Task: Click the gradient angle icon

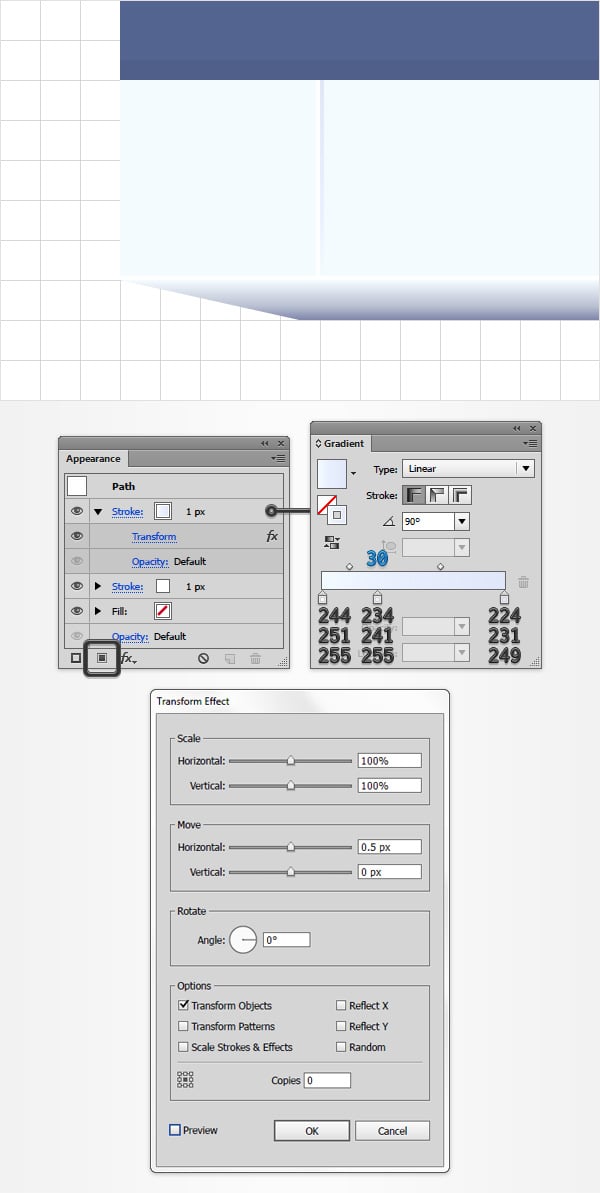Action: [x=389, y=522]
